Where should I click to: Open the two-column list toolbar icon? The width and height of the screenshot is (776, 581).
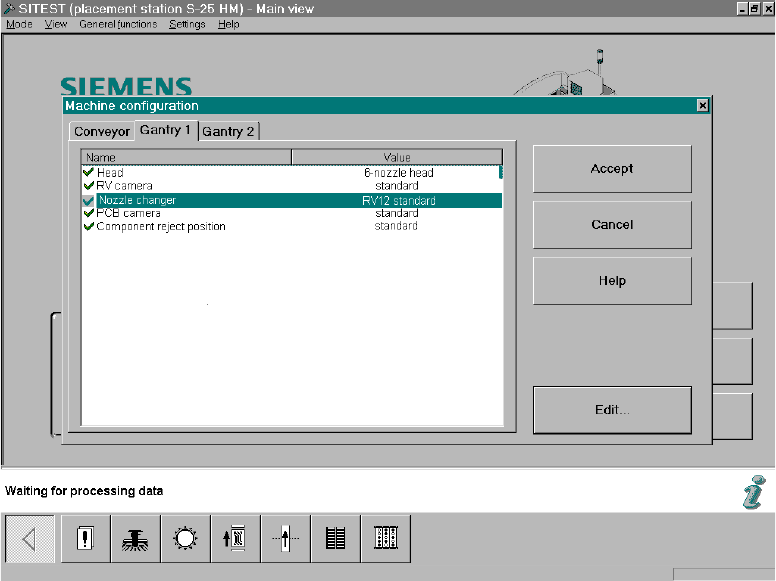tap(336, 540)
